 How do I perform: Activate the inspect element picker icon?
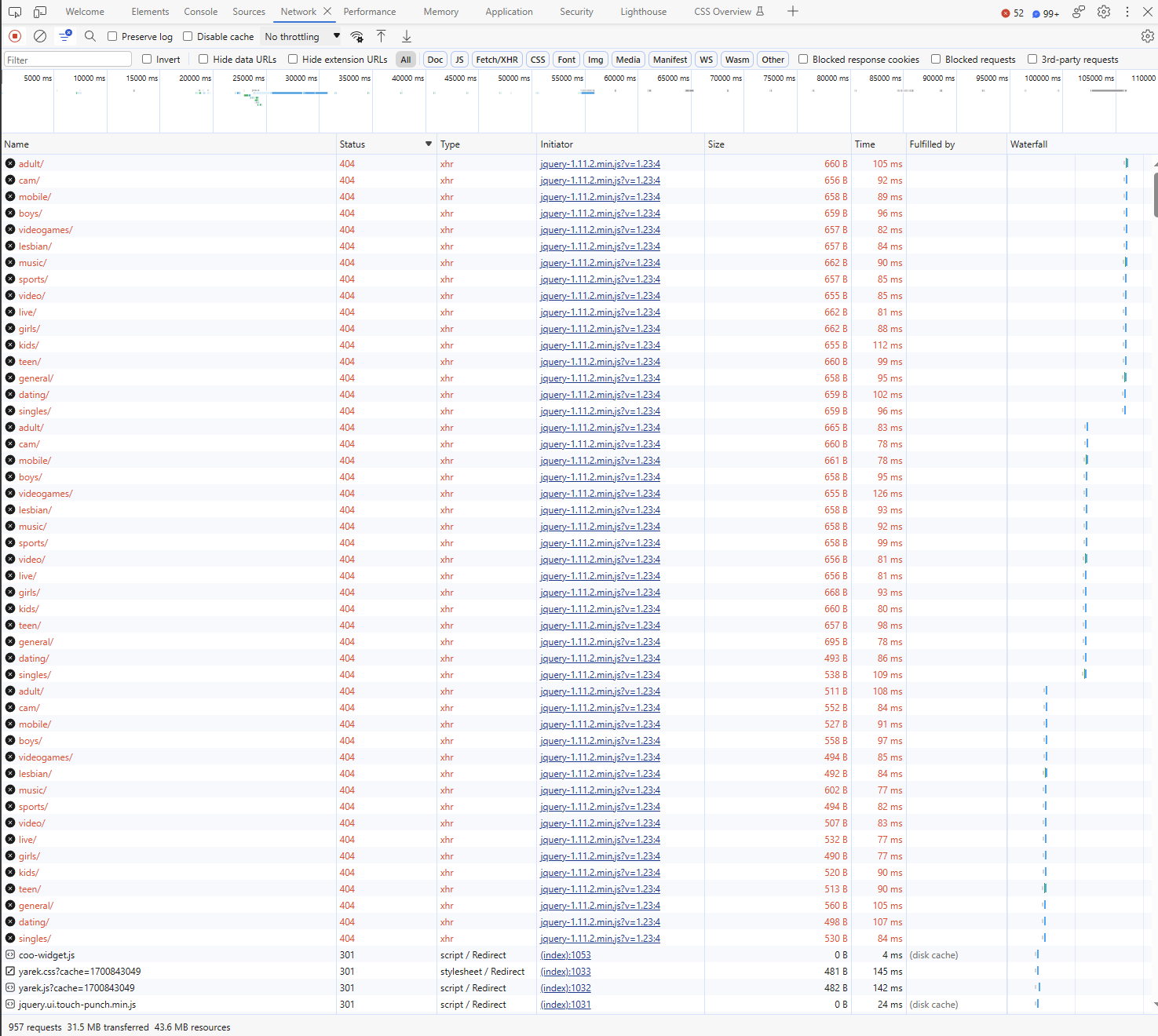(15, 12)
